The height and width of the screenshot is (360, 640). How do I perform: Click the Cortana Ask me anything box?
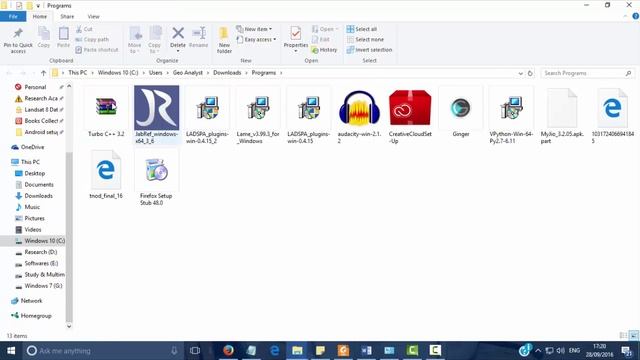point(102,351)
